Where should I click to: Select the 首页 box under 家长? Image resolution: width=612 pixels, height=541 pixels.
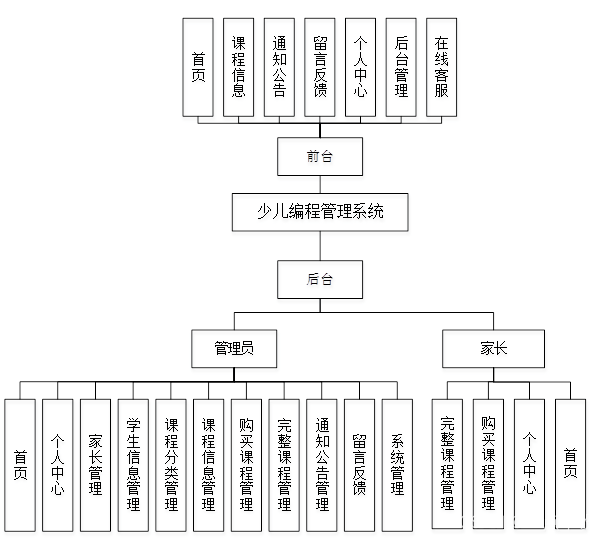570,464
